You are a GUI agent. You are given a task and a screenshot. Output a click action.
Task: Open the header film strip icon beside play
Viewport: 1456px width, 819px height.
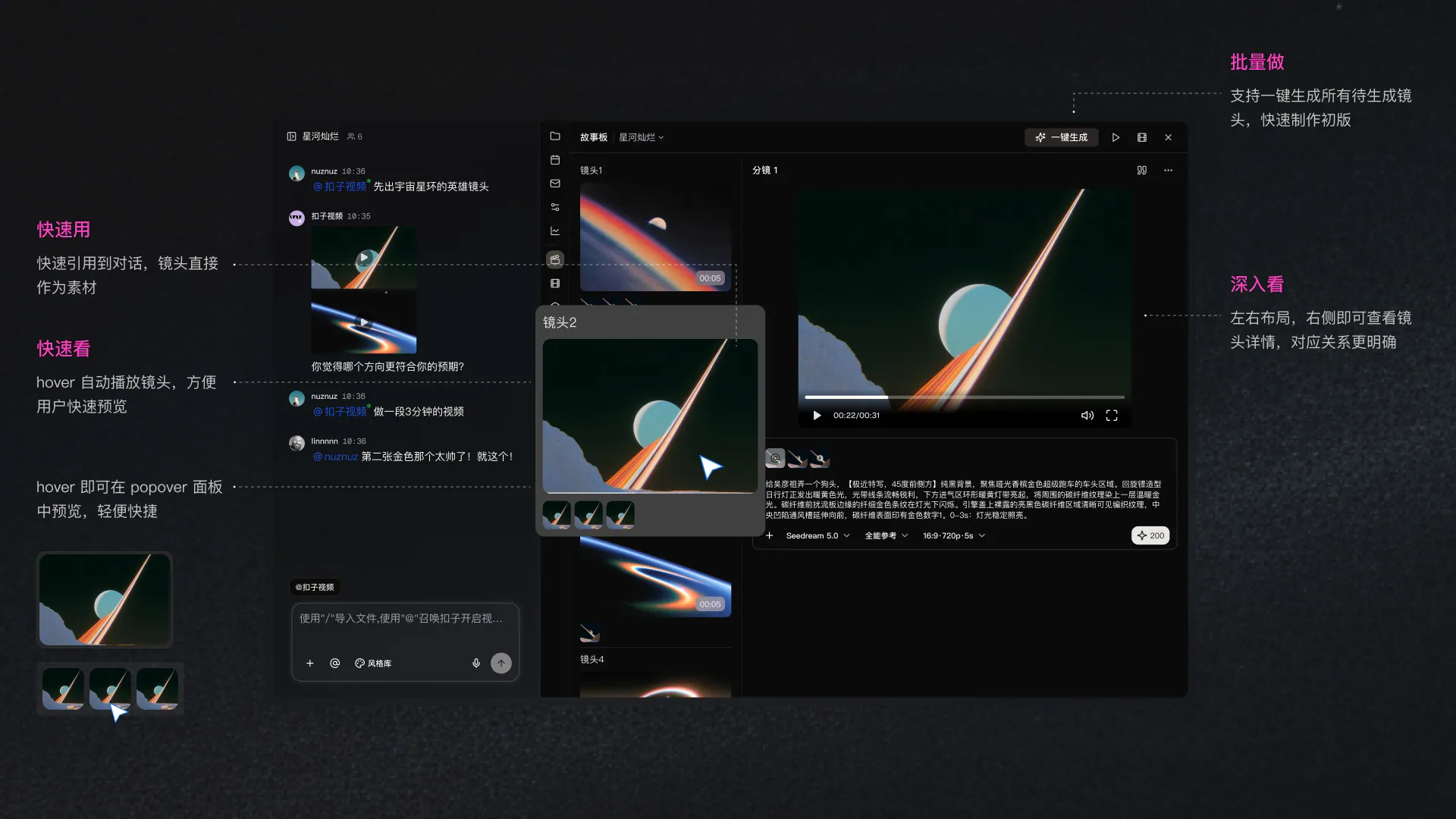[x=1142, y=137]
